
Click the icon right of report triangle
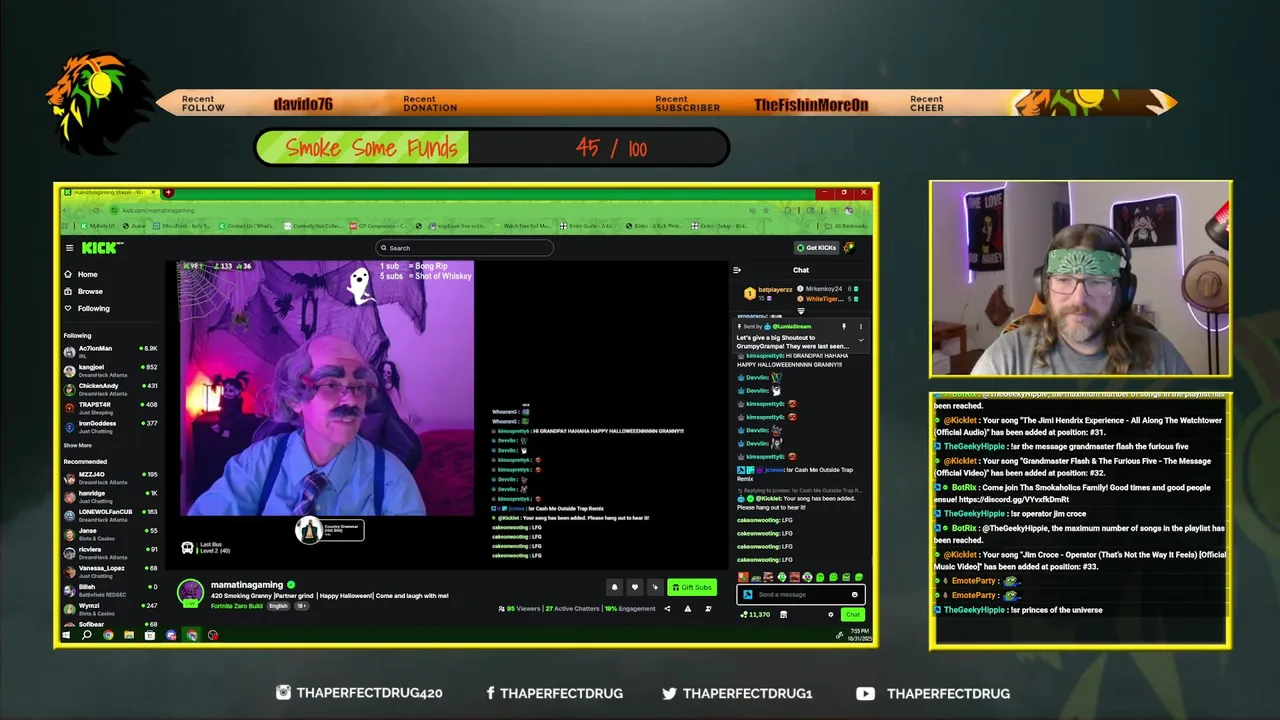(706, 608)
